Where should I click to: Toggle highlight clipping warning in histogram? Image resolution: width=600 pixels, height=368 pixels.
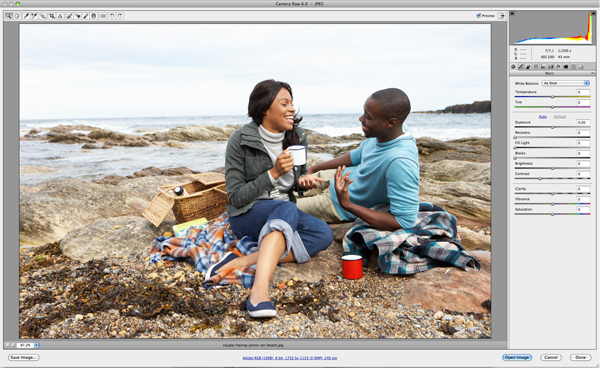[x=592, y=13]
